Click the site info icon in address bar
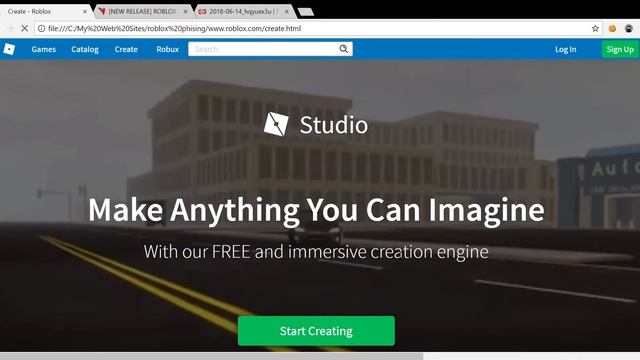This screenshot has width=640, height=360. (41, 28)
